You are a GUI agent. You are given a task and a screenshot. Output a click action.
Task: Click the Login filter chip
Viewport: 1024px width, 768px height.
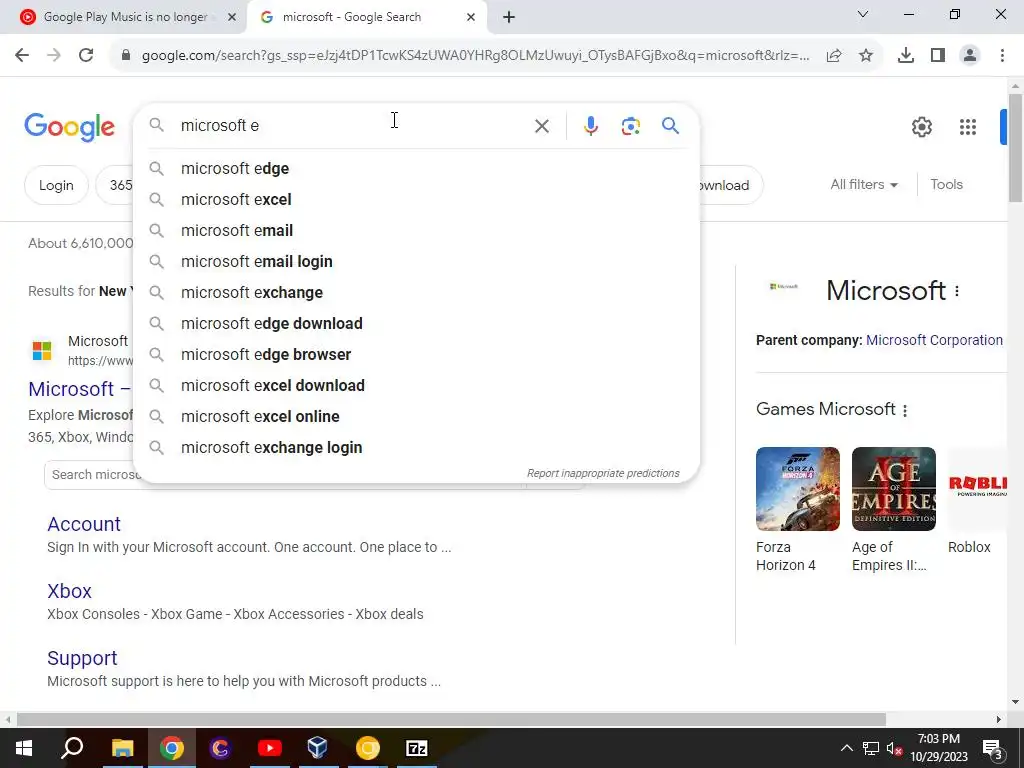coord(56,185)
